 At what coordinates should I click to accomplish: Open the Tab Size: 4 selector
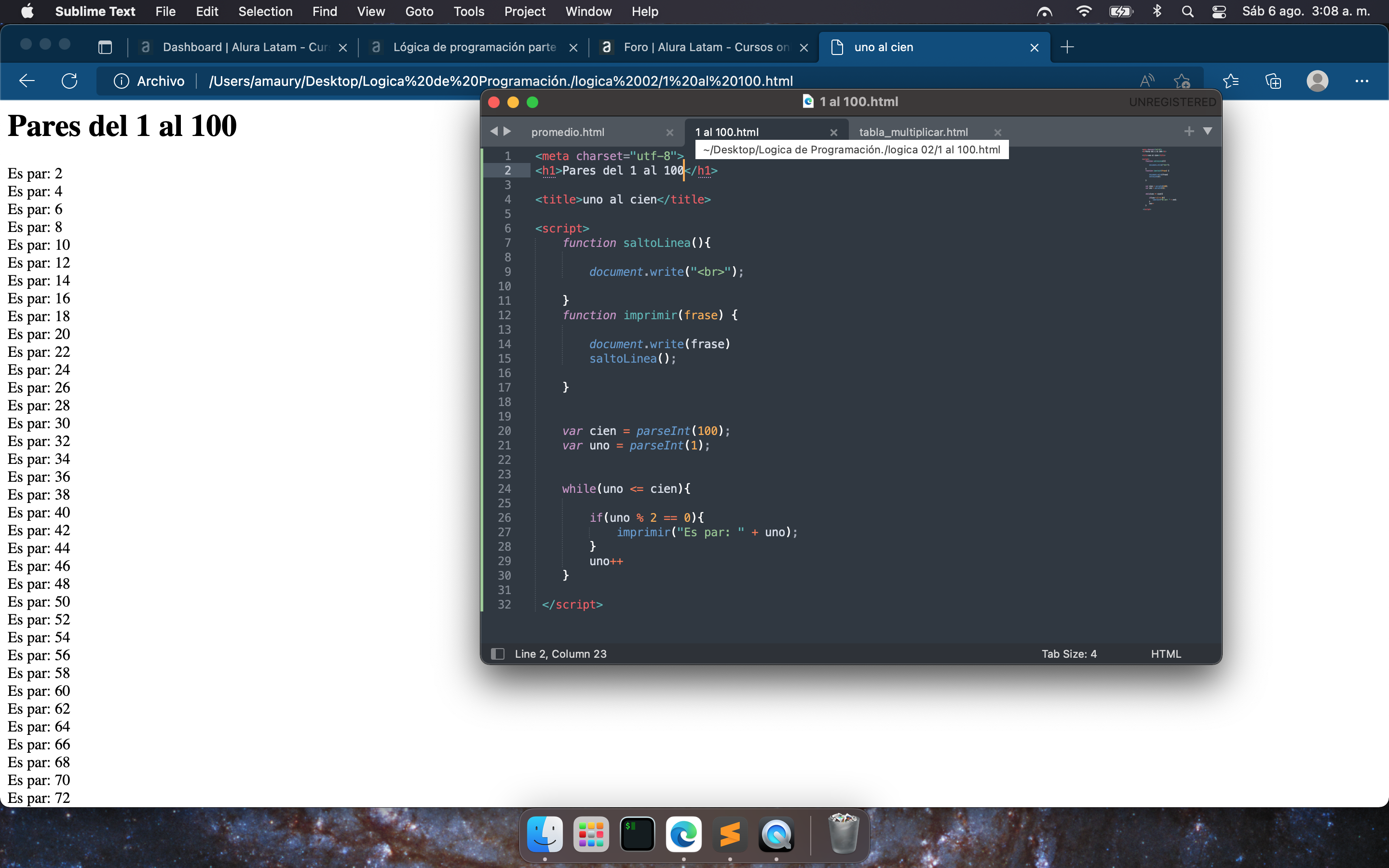click(x=1069, y=654)
